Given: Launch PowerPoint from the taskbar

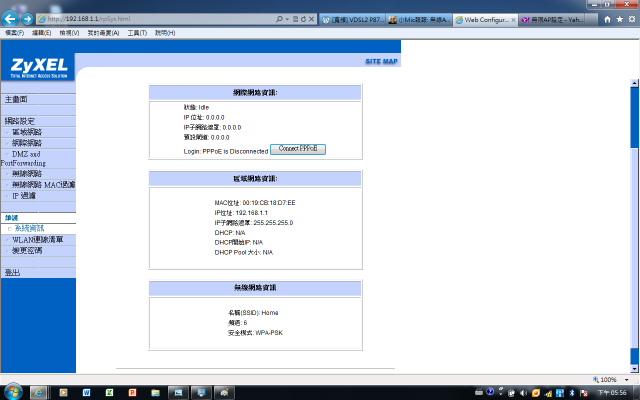Looking at the screenshot, I should [x=132, y=393].
